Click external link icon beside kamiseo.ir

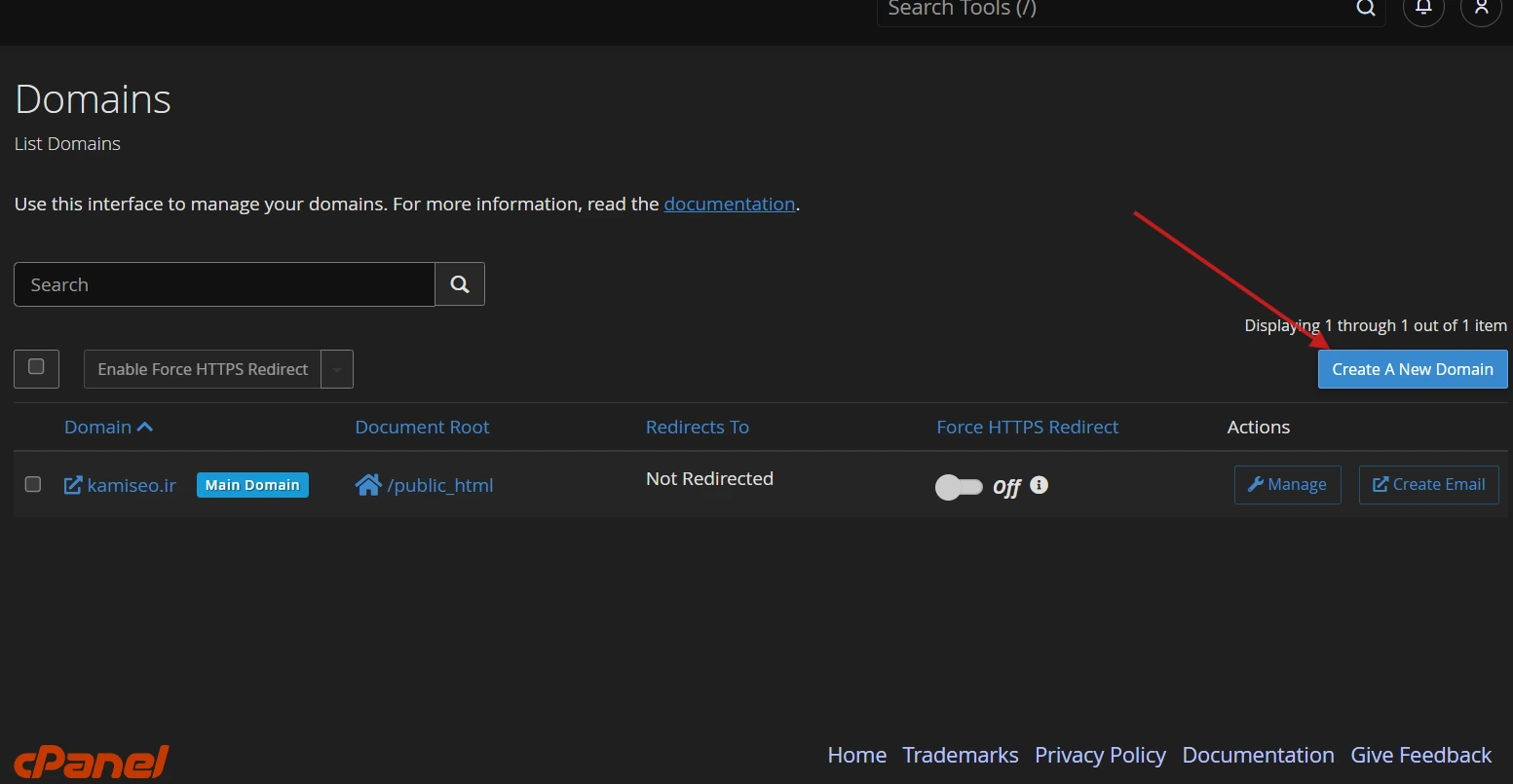coord(73,485)
